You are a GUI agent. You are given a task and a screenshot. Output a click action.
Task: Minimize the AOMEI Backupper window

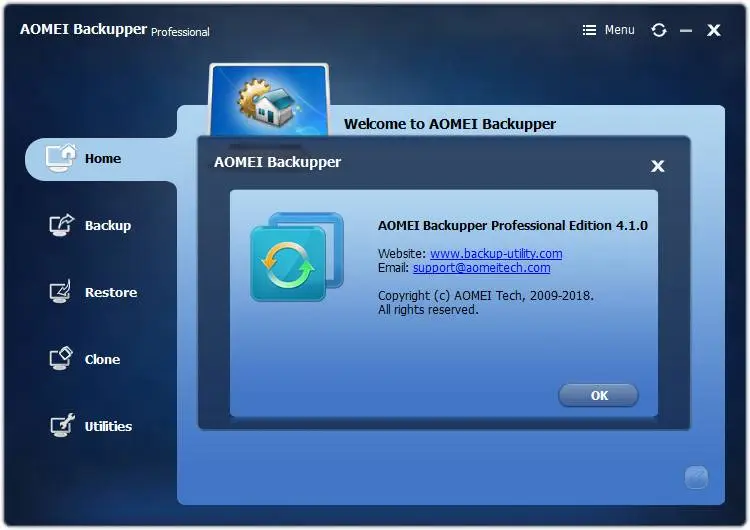[x=686, y=31]
